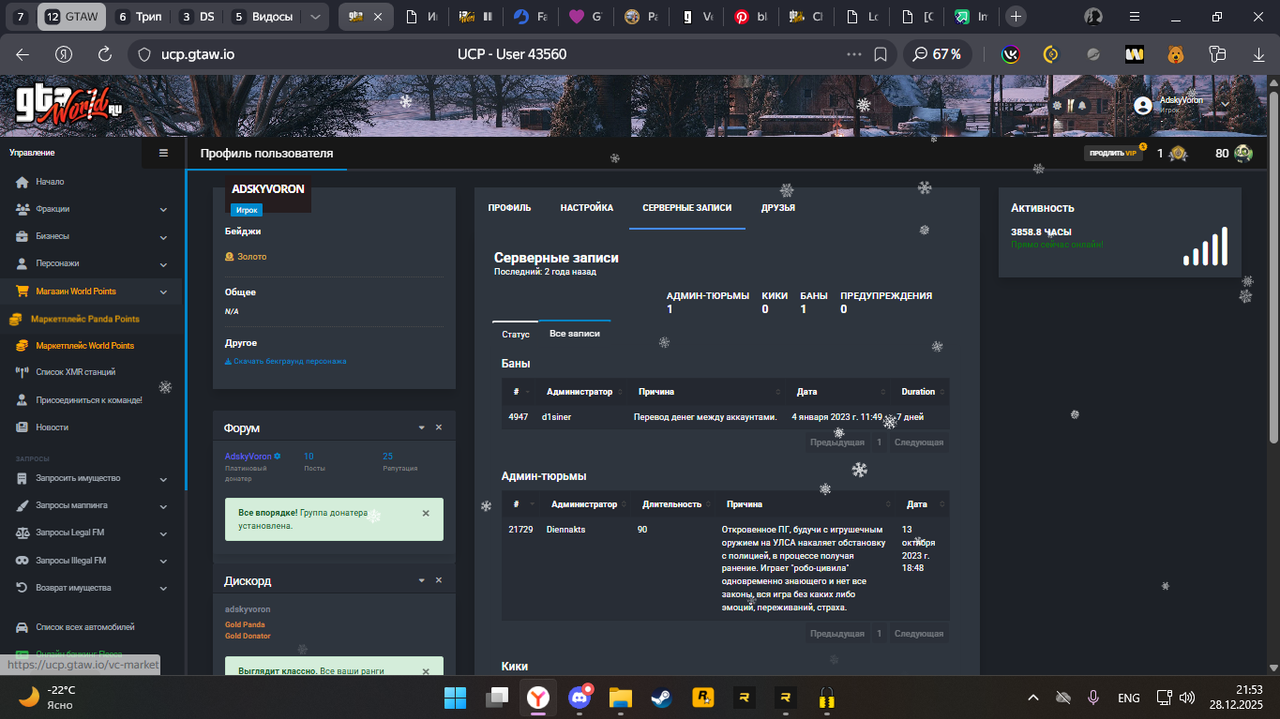Image resolution: width=1280 pixels, height=719 pixels.
Task: Click Следующая under the Баны table
Action: click(x=918, y=442)
